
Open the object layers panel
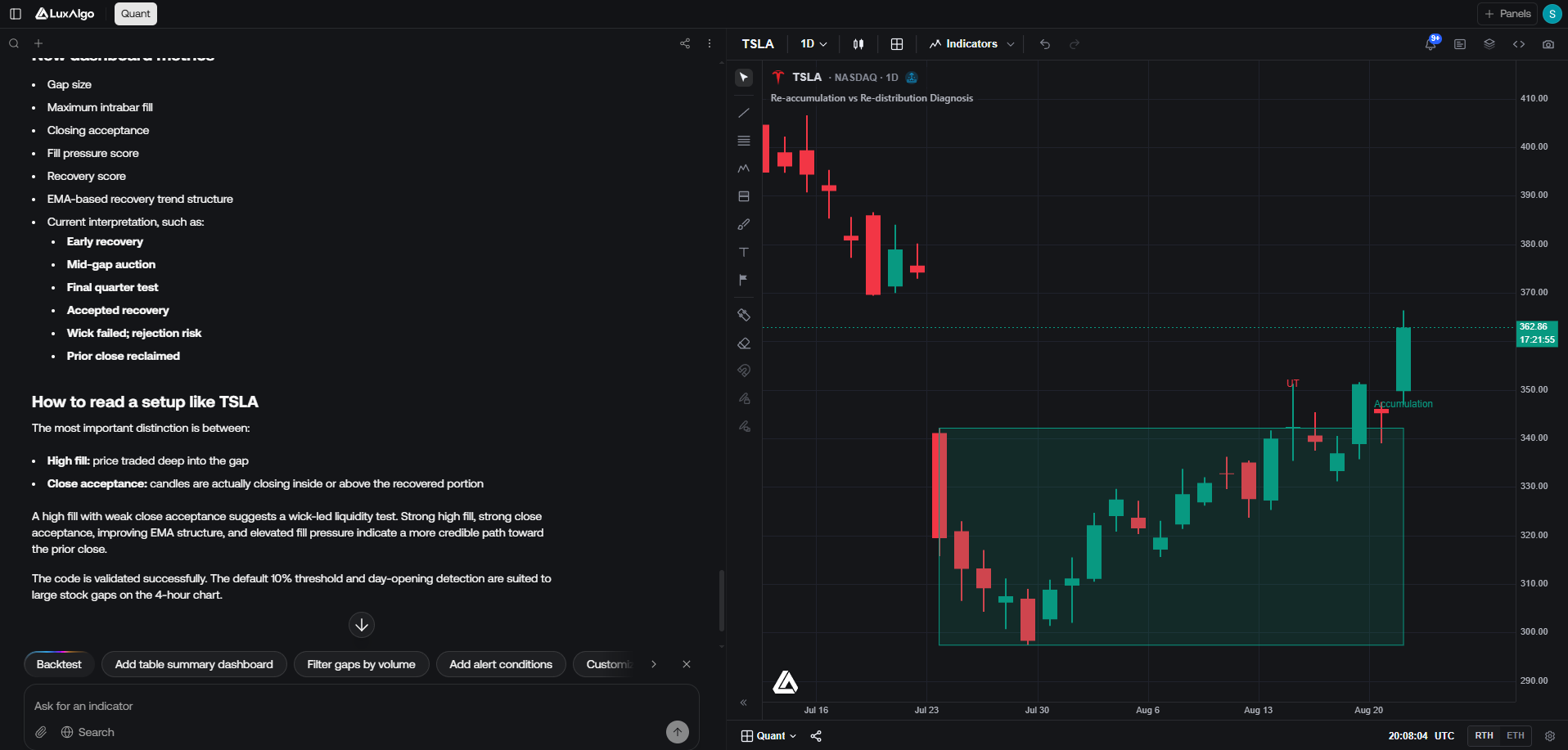click(x=1489, y=44)
